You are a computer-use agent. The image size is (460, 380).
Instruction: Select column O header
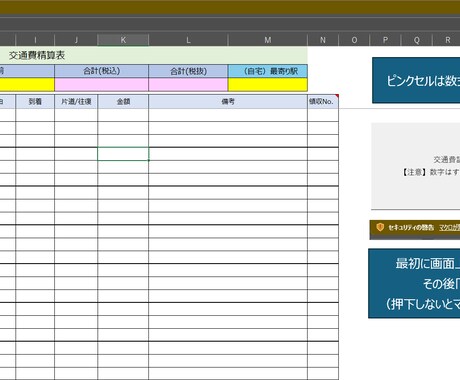click(x=354, y=40)
